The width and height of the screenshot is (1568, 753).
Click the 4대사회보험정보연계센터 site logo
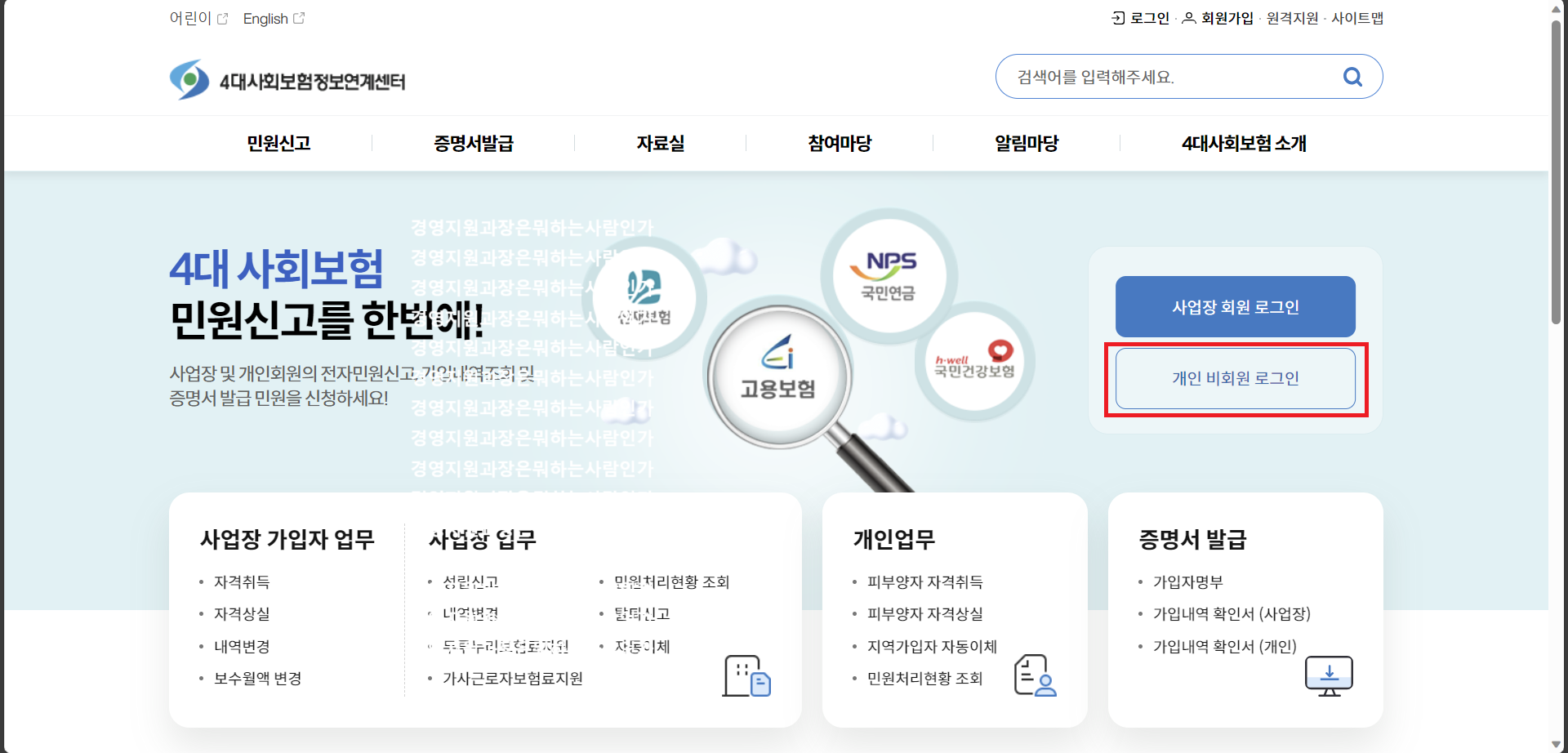tap(287, 78)
